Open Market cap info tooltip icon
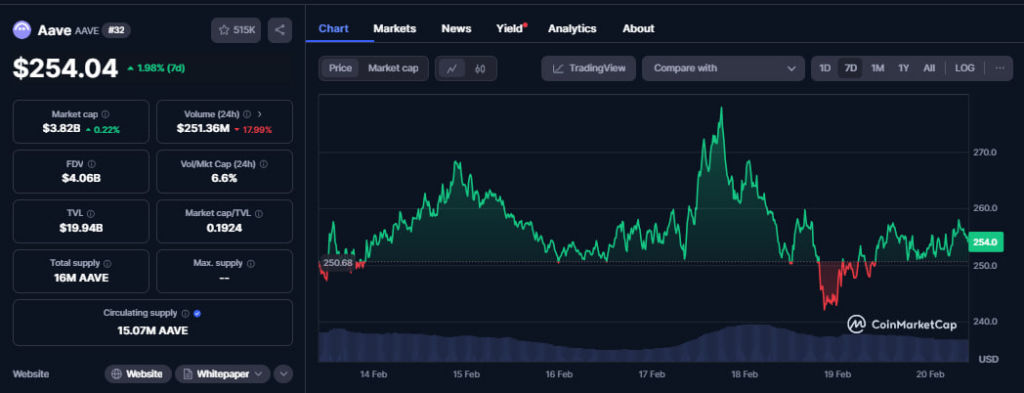Screen dimensions: 1024x393 (106, 114)
